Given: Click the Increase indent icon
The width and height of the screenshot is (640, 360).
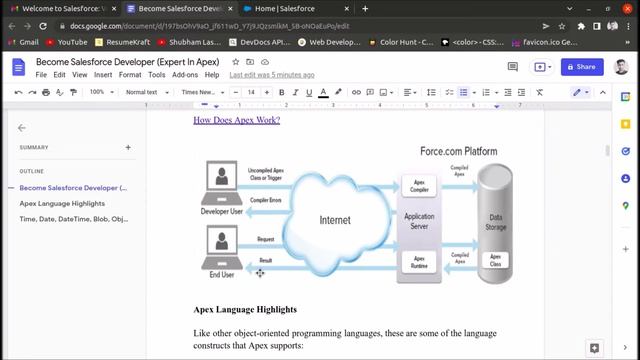Looking at the screenshot, I should click(522, 93).
